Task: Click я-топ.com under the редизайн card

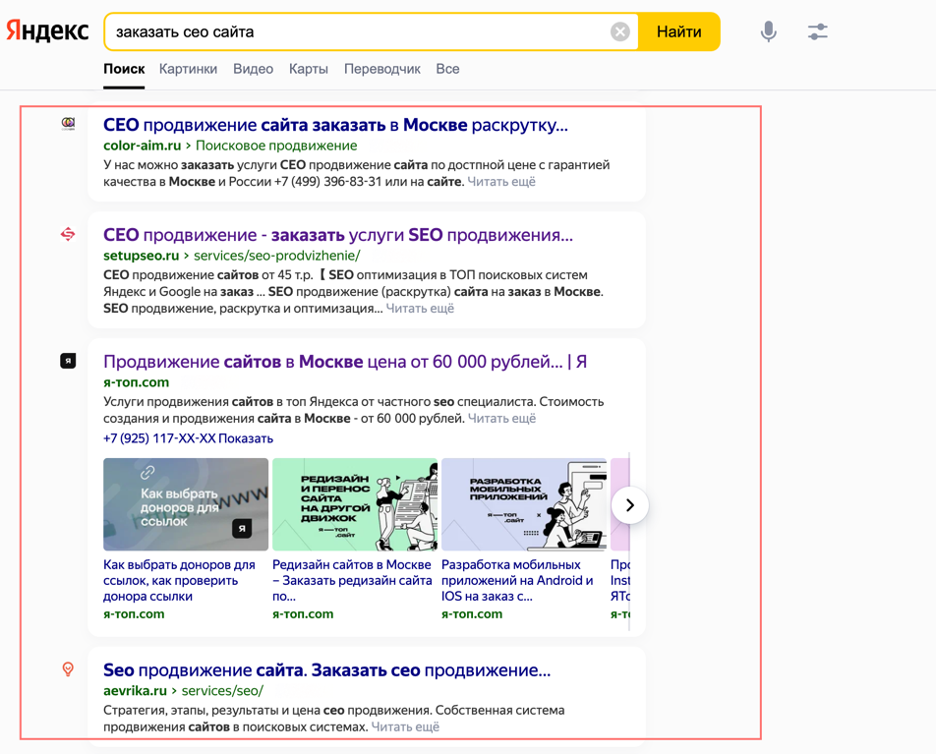Action: (303, 614)
